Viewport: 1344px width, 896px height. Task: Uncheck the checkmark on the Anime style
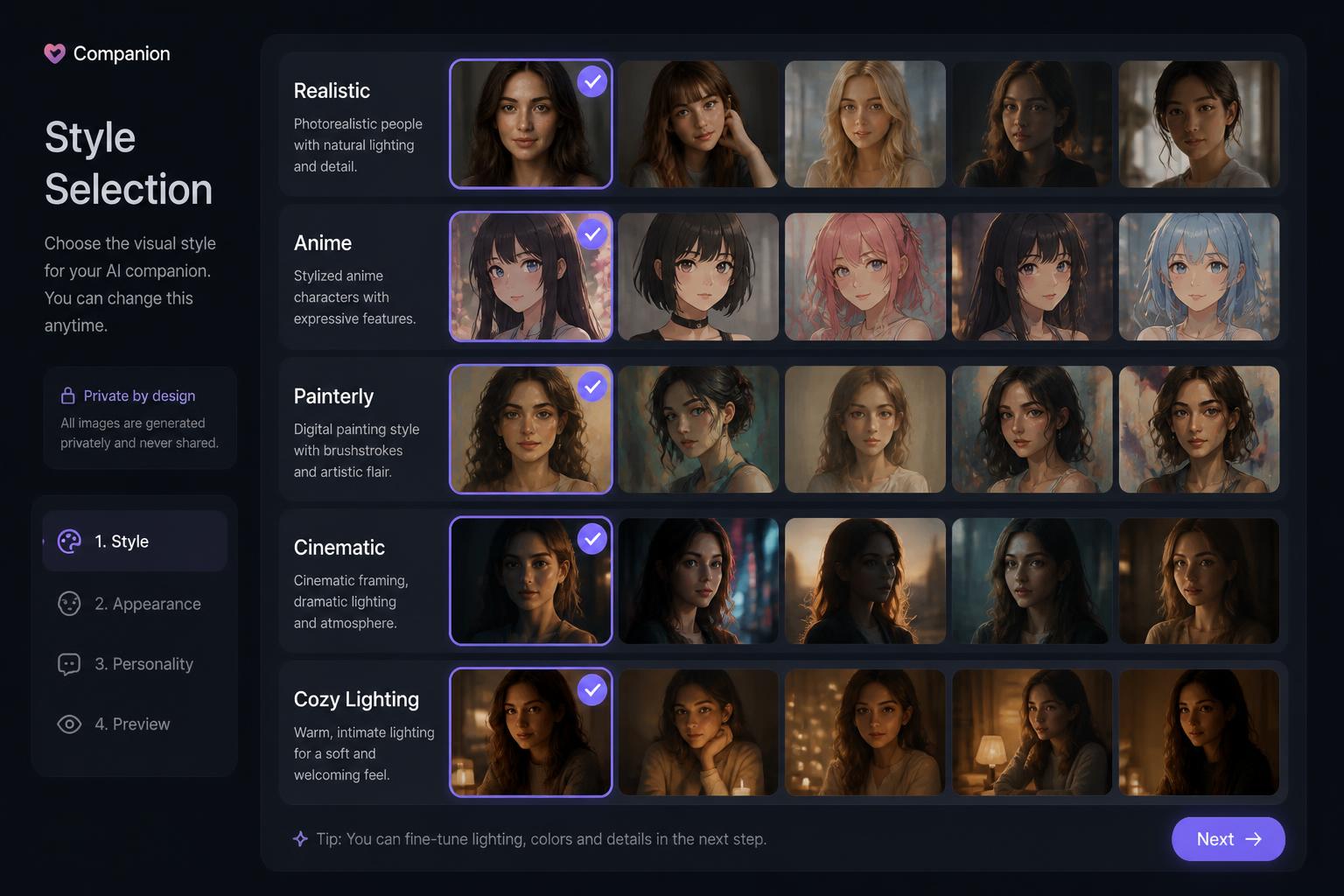(592, 234)
